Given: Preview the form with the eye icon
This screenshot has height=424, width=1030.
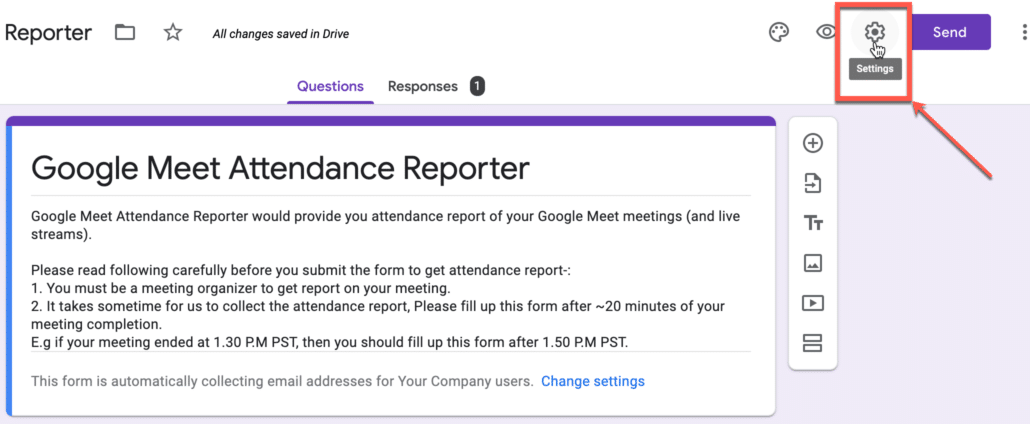Looking at the screenshot, I should [826, 32].
